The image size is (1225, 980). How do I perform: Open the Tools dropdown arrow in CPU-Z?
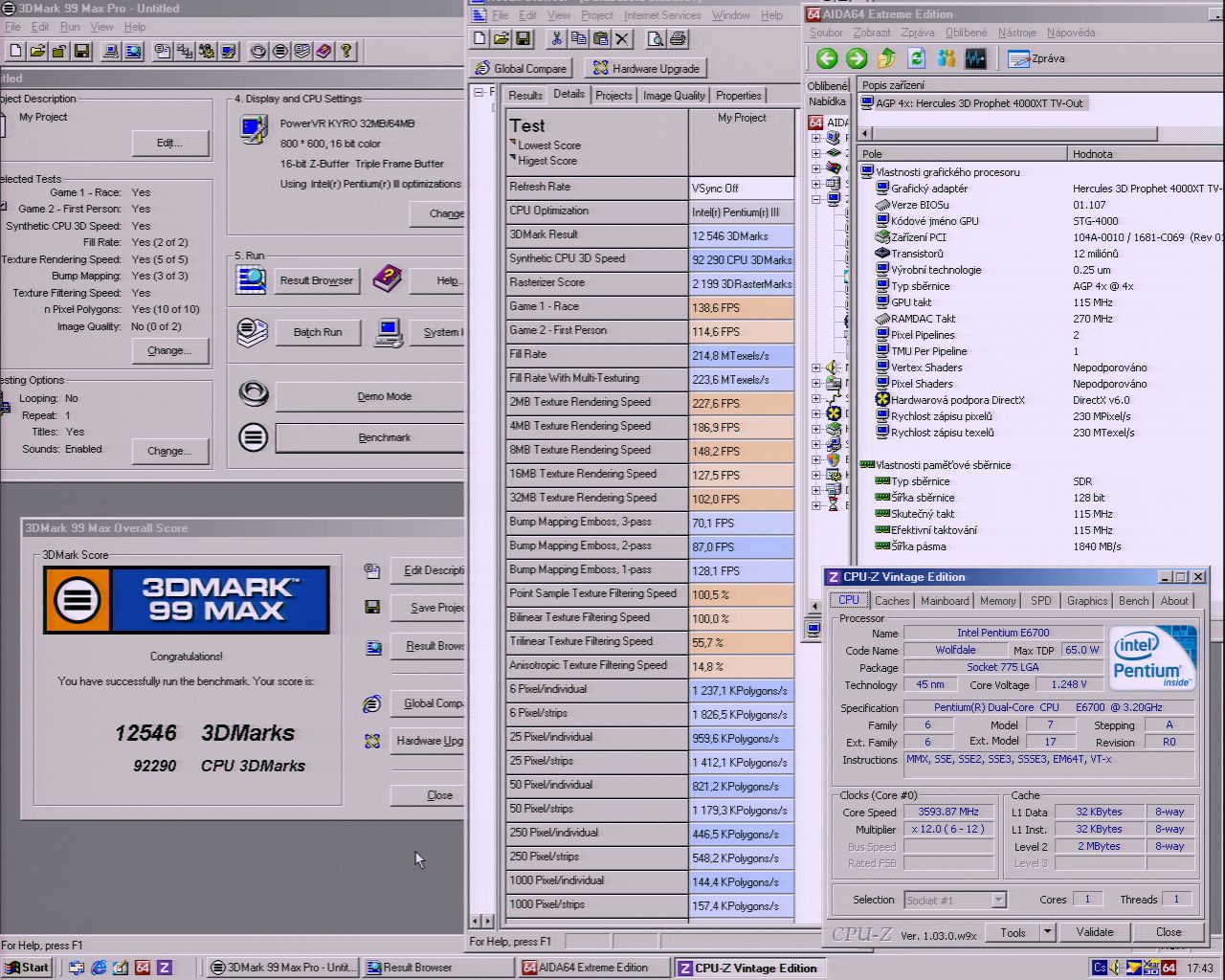1047,932
